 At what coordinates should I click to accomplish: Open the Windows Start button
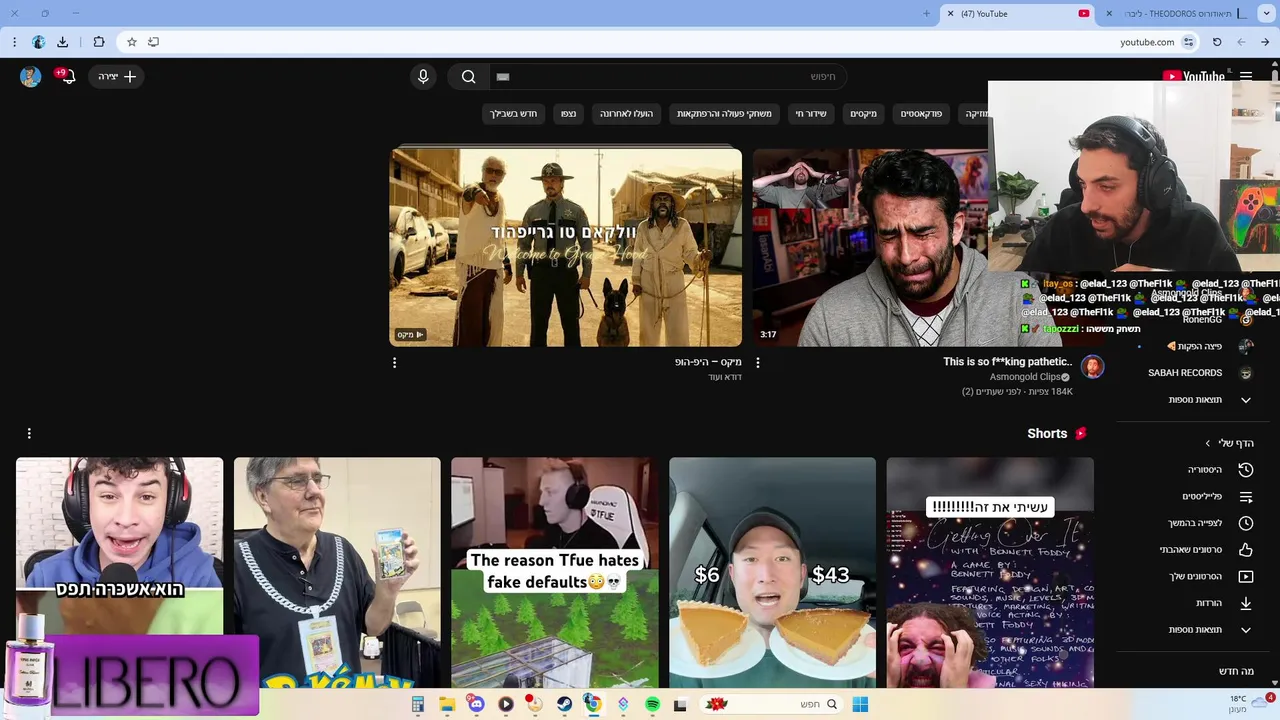click(x=859, y=704)
